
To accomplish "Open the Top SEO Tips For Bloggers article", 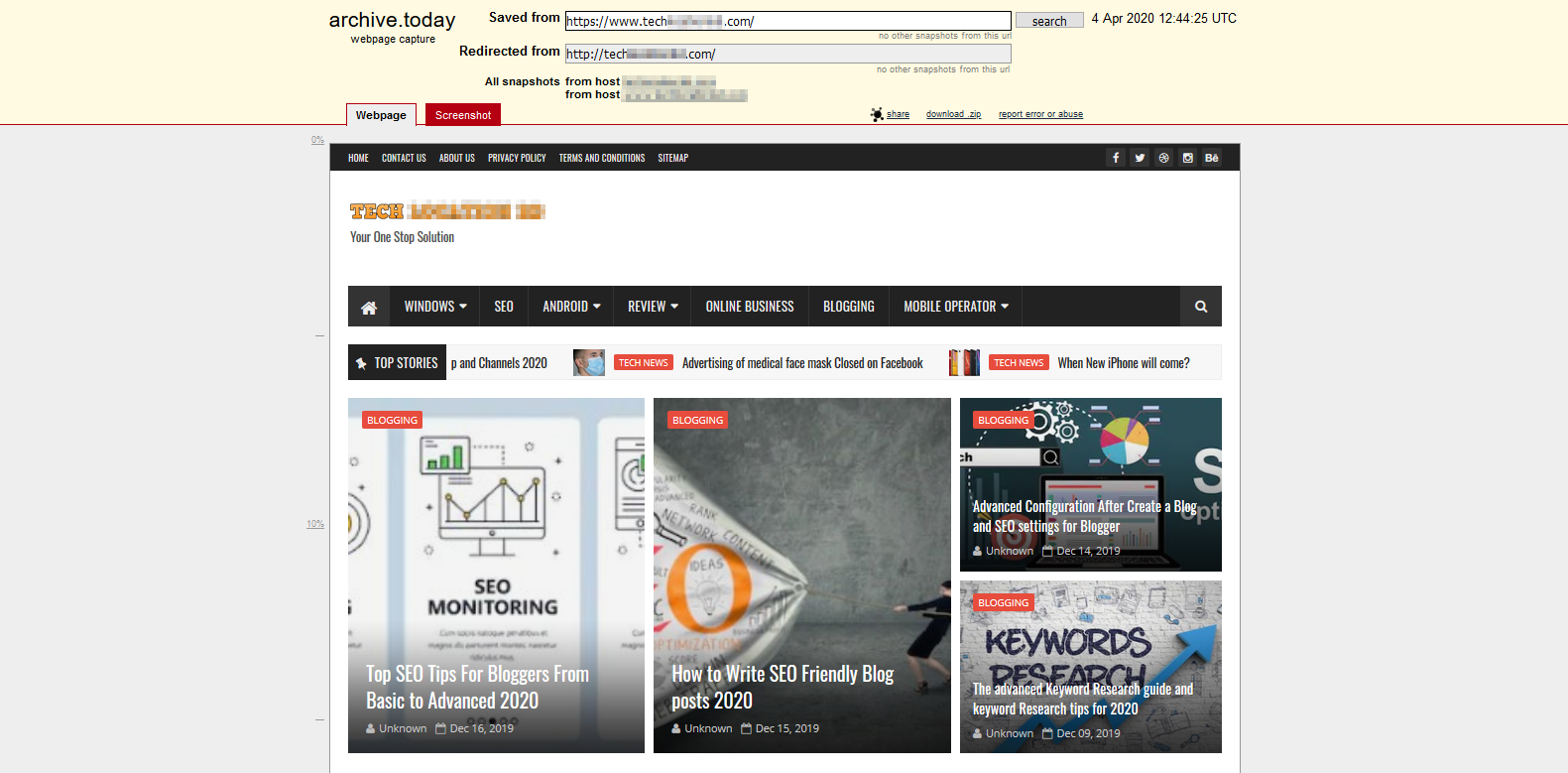I will 477,687.
